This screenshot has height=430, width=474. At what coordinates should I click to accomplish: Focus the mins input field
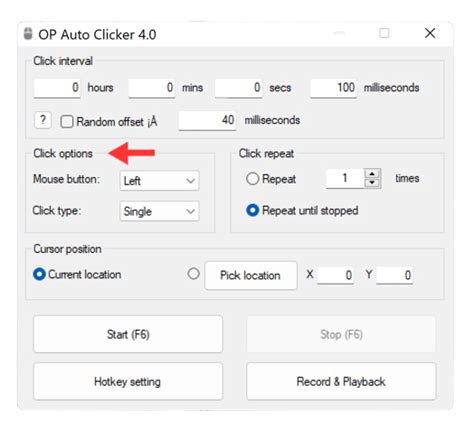152,88
